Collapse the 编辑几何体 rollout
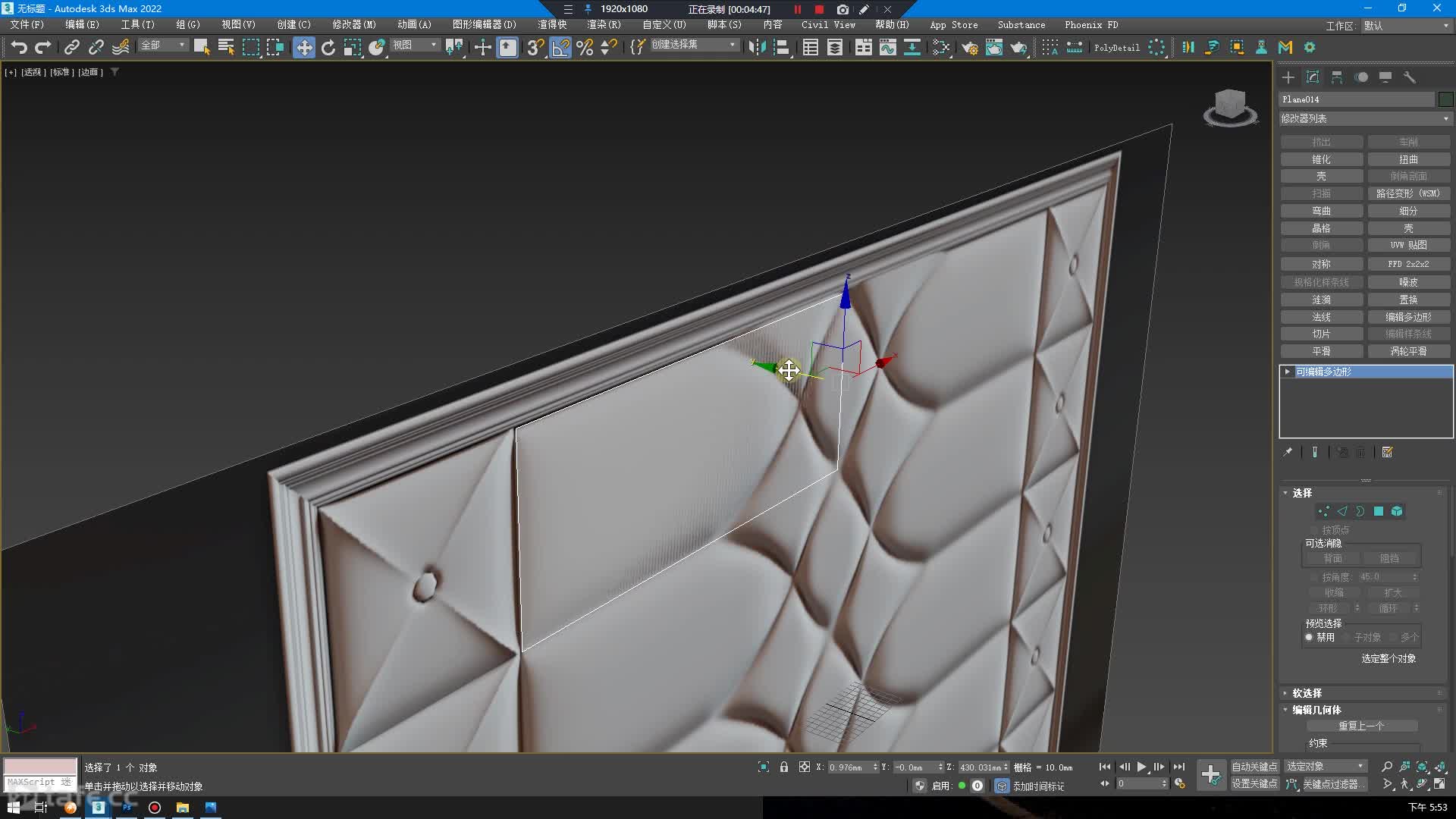The width and height of the screenshot is (1456, 819). click(x=1316, y=710)
